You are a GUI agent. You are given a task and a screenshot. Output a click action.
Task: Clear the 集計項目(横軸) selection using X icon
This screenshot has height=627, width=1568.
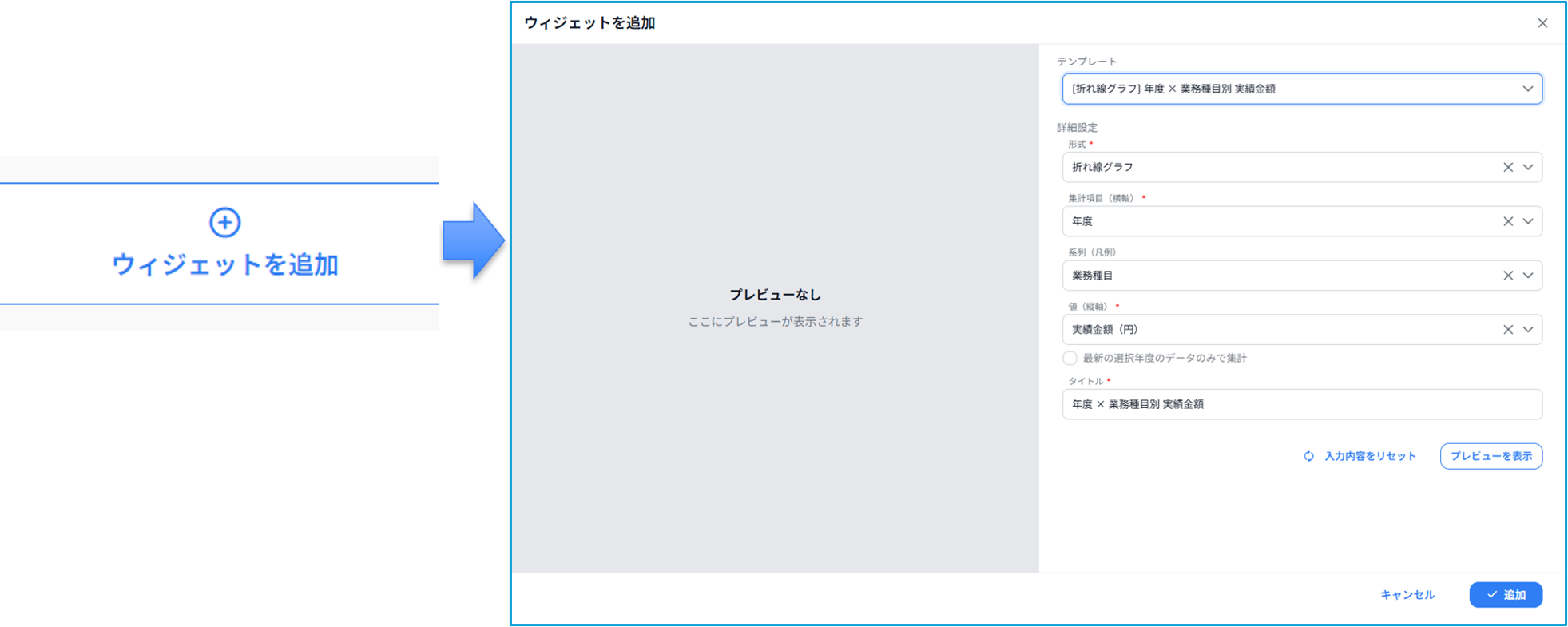point(1507,221)
